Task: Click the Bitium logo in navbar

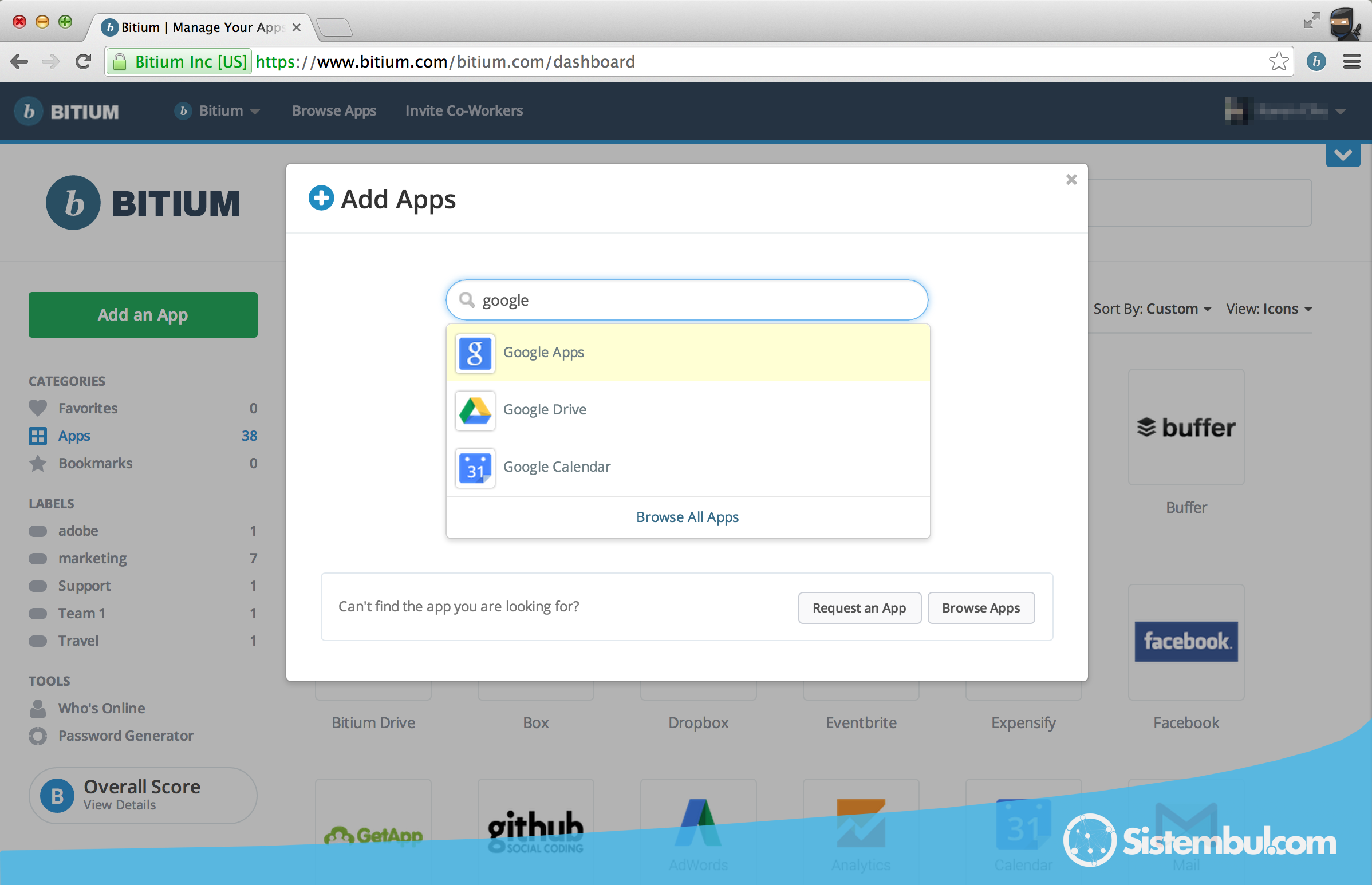Action: click(66, 112)
